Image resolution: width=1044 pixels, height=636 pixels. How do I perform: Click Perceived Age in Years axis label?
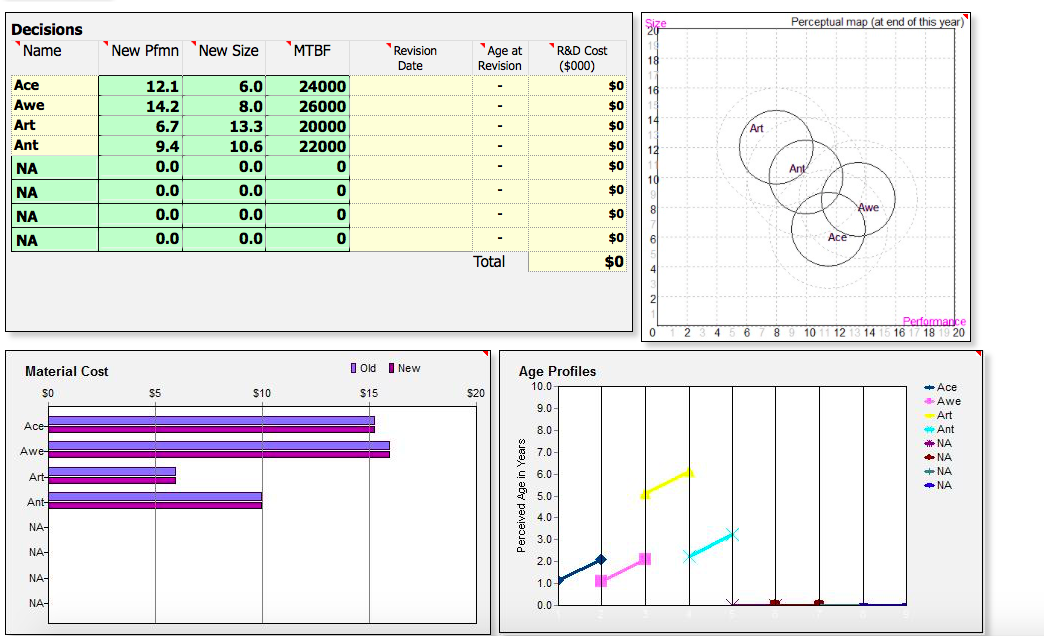point(521,495)
